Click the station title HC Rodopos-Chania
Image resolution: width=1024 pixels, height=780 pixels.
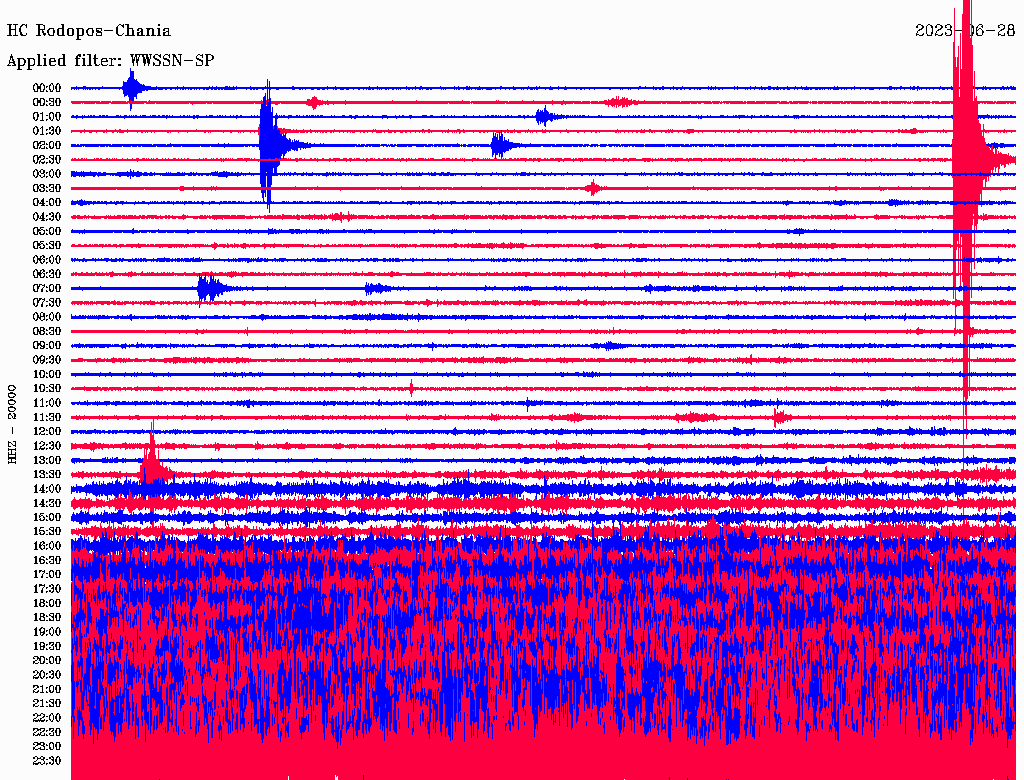point(89,31)
